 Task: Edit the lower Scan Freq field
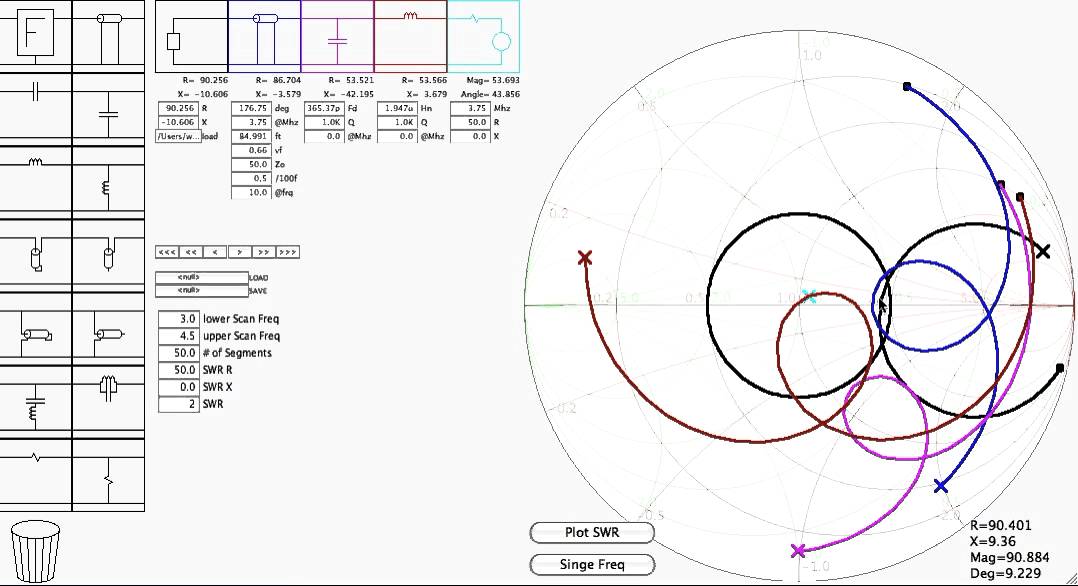179,319
